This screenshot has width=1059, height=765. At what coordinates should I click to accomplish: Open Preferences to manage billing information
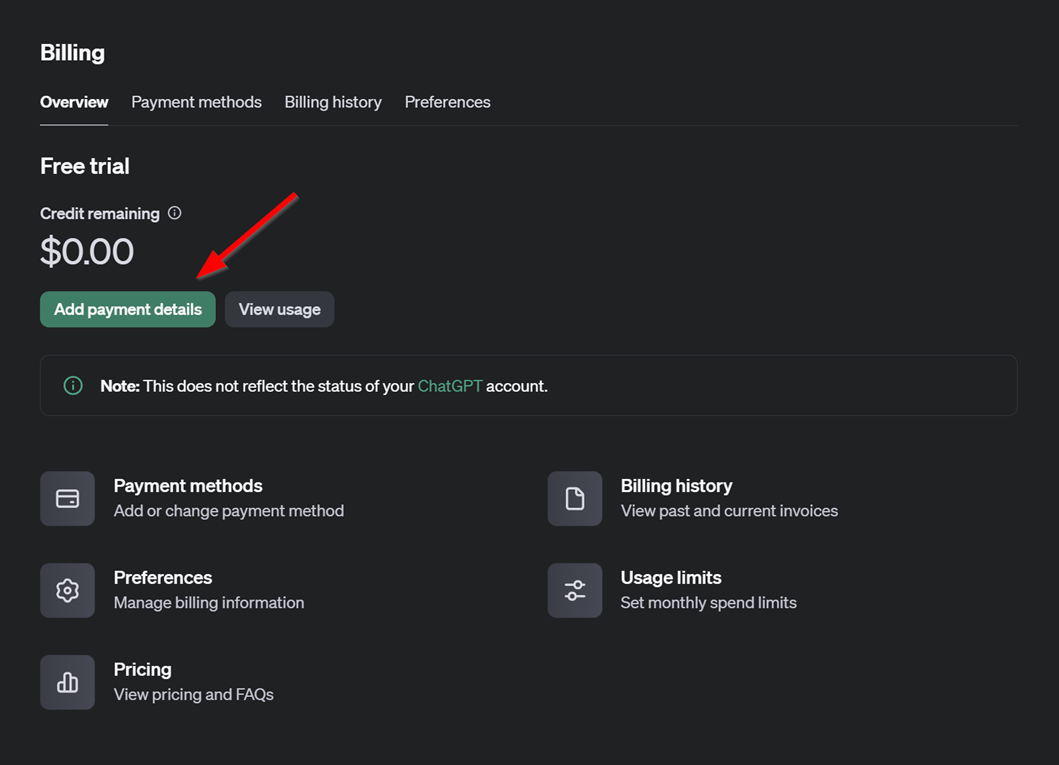click(x=162, y=577)
